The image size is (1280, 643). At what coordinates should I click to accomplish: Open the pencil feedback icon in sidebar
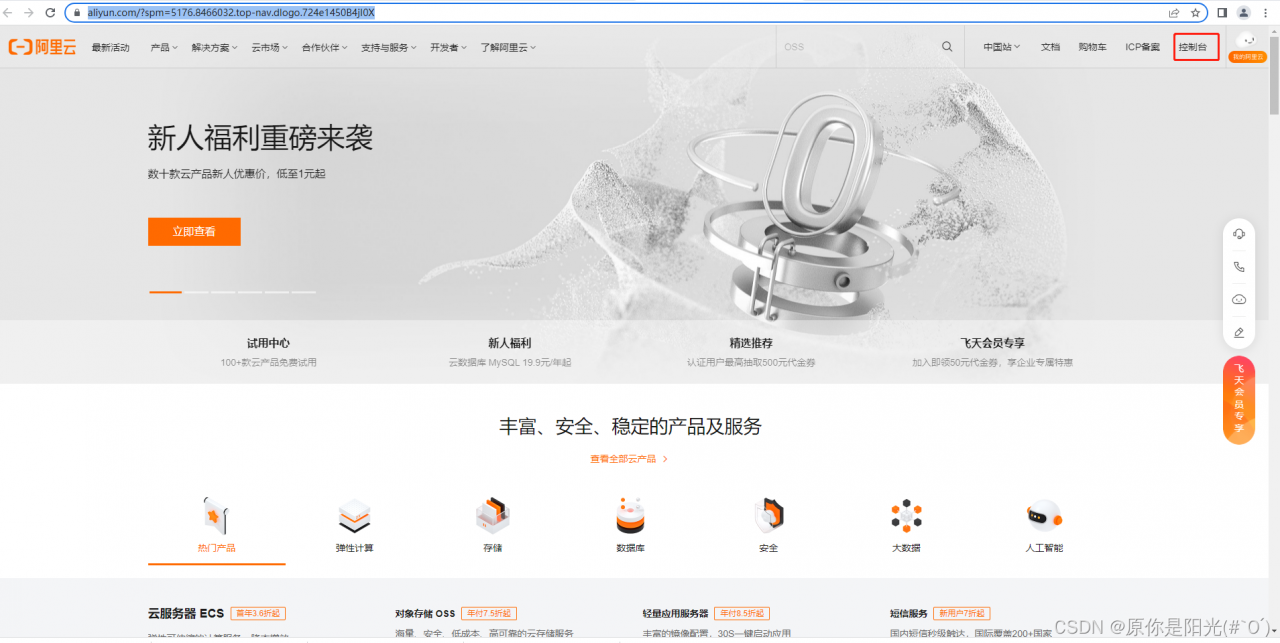1239,332
